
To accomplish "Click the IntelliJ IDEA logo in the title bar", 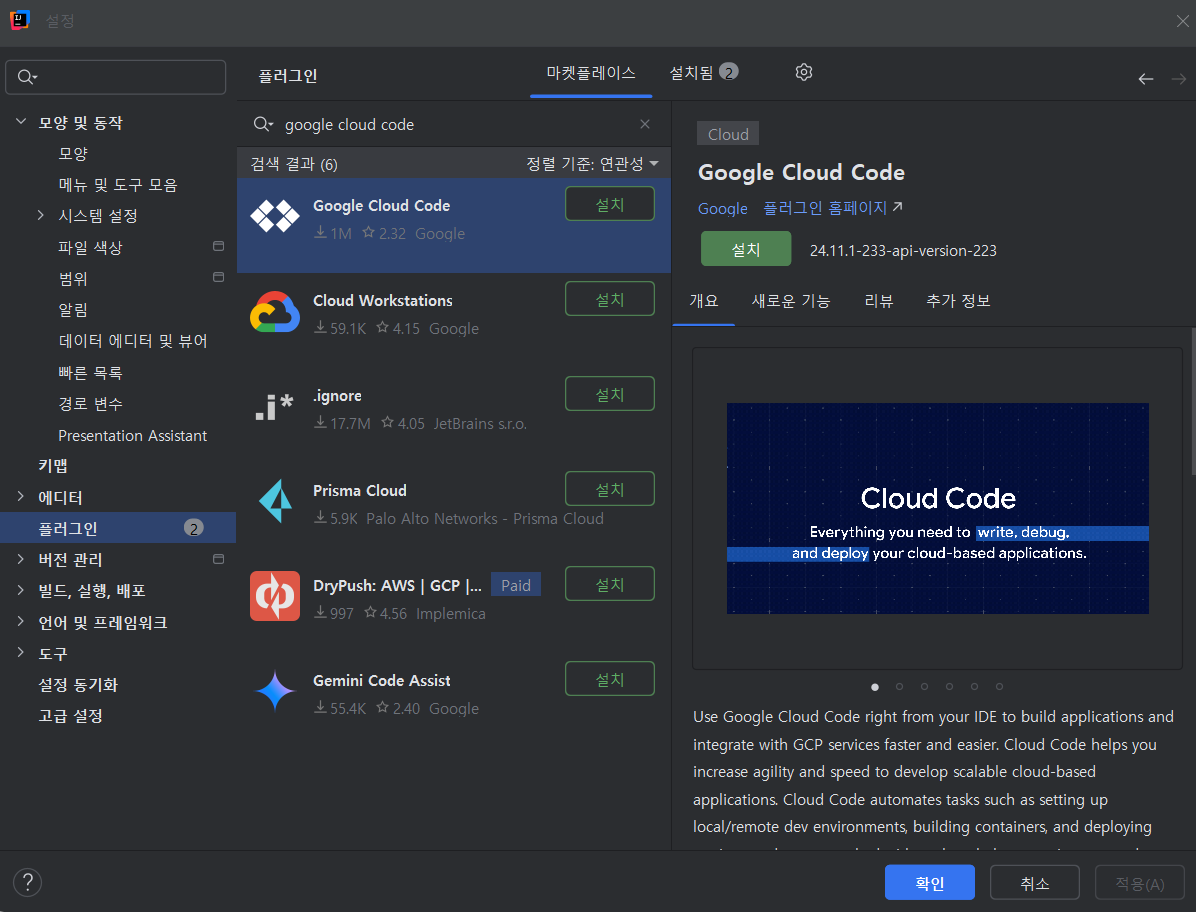I will [x=20, y=20].
